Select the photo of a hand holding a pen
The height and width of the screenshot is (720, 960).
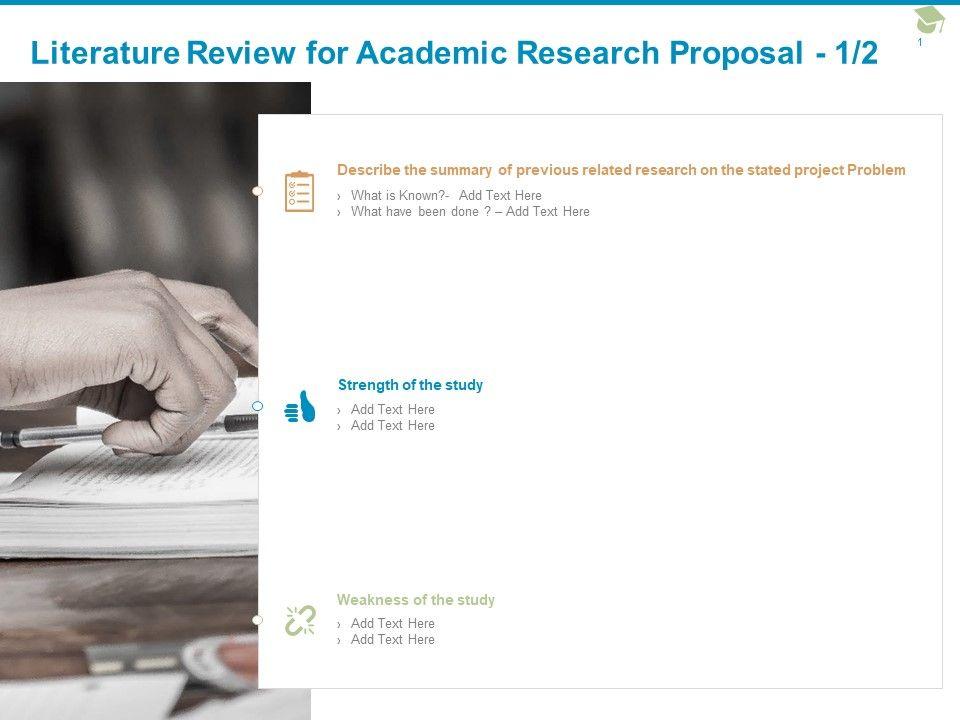[128, 400]
